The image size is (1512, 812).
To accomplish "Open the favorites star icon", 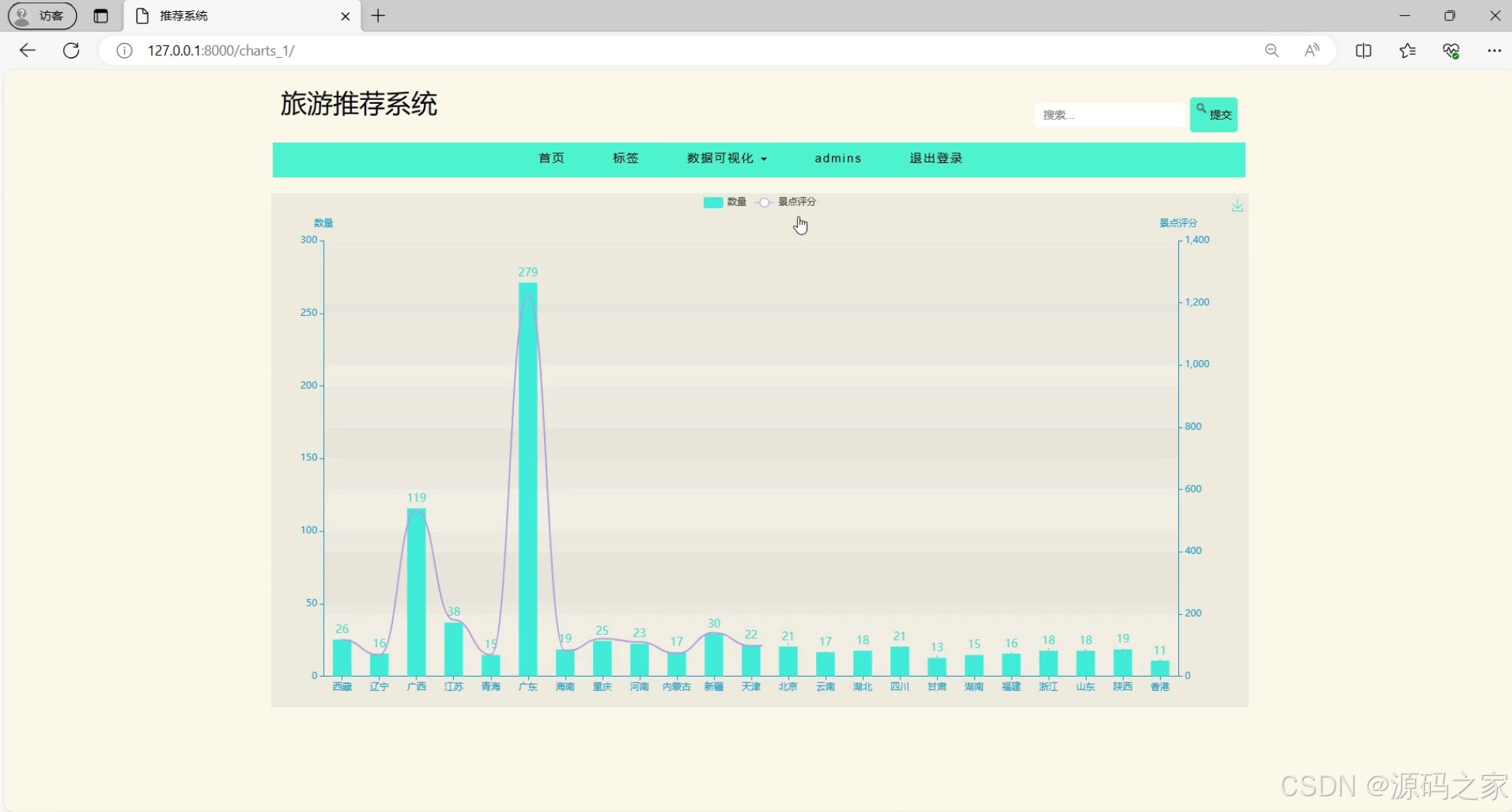I will 1408,50.
